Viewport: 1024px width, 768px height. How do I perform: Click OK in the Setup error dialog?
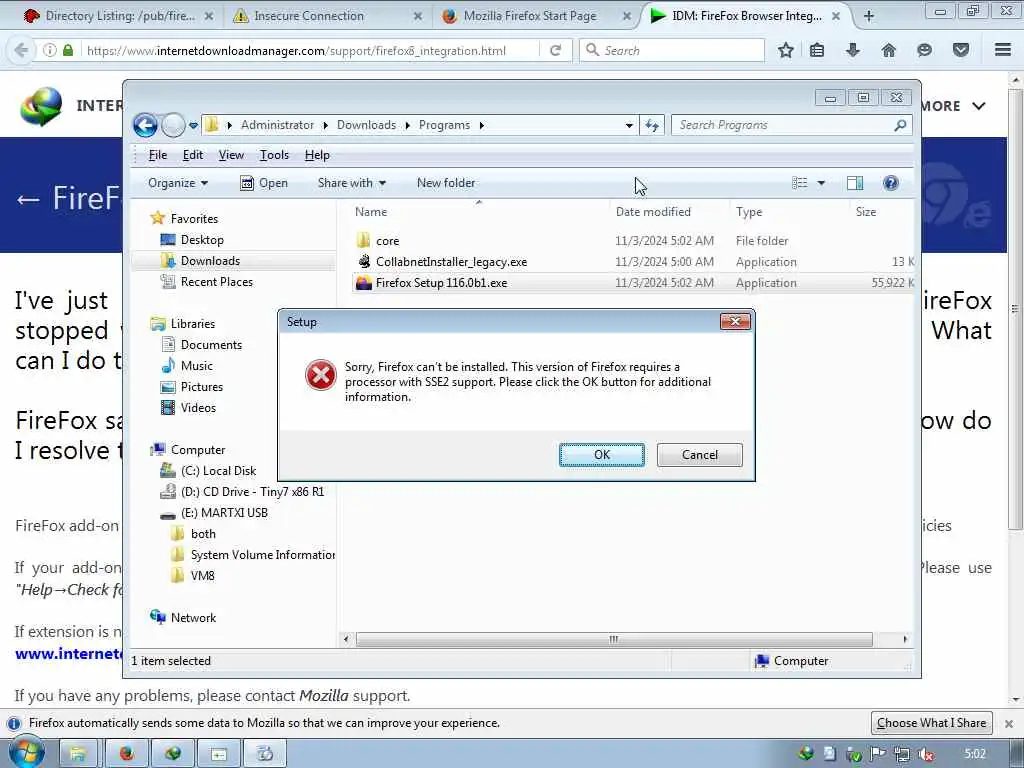point(601,455)
